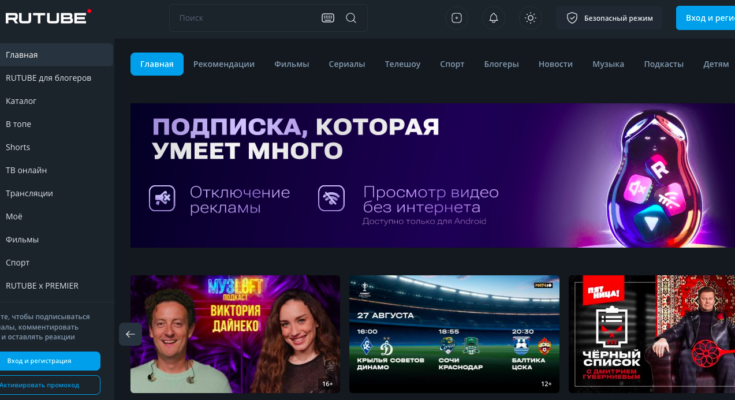The image size is (735, 400).
Task: Select the Рекомендации tab
Action: click(x=224, y=64)
